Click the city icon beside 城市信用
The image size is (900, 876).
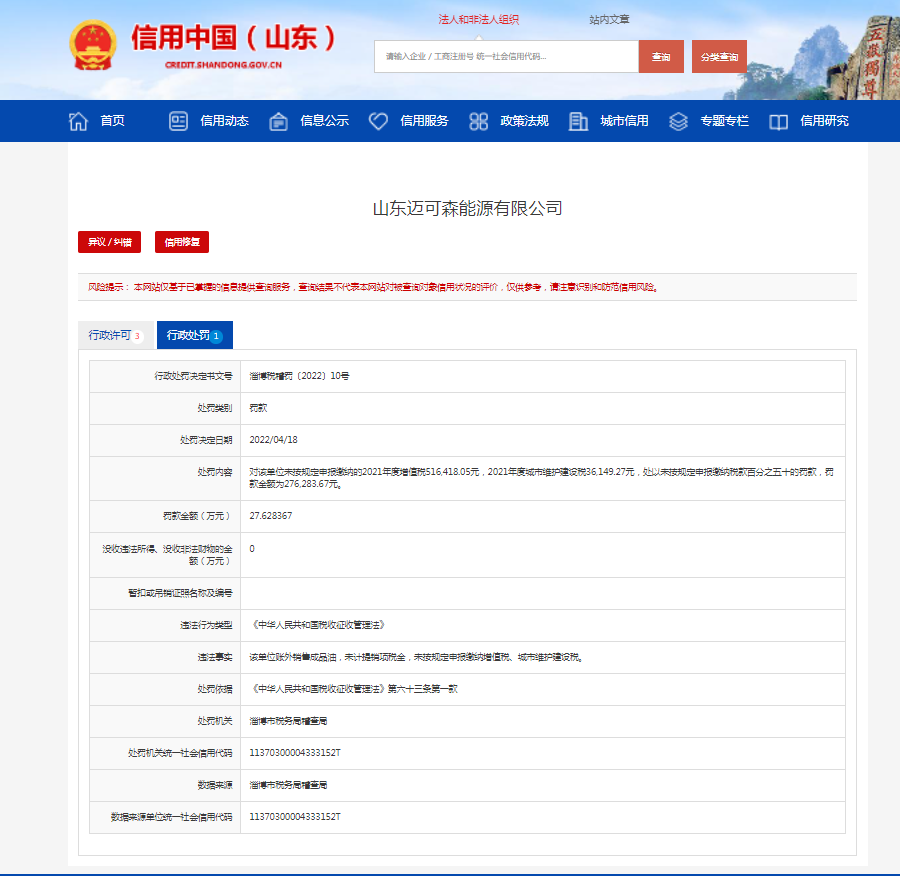[578, 121]
